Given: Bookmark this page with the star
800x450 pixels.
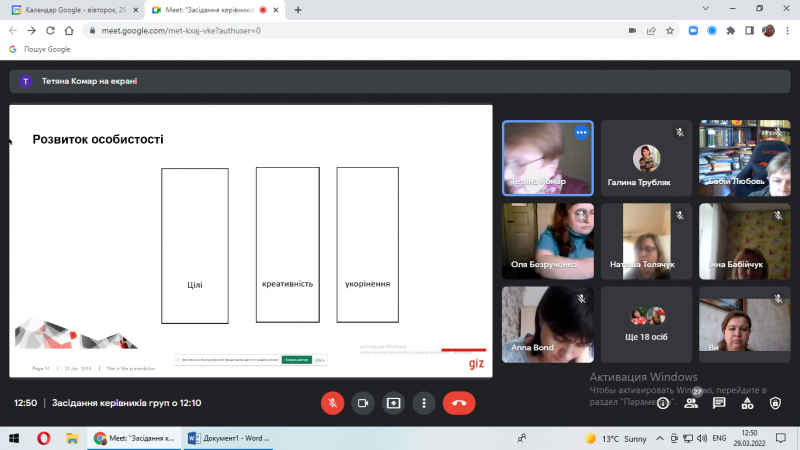Looking at the screenshot, I should [670, 31].
